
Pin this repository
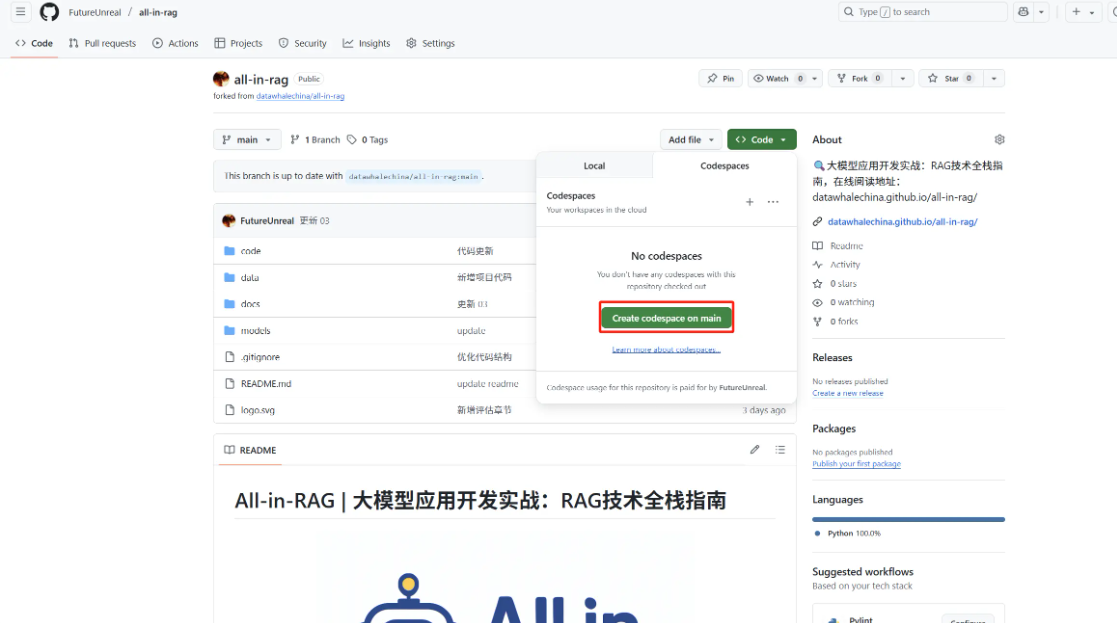719,78
